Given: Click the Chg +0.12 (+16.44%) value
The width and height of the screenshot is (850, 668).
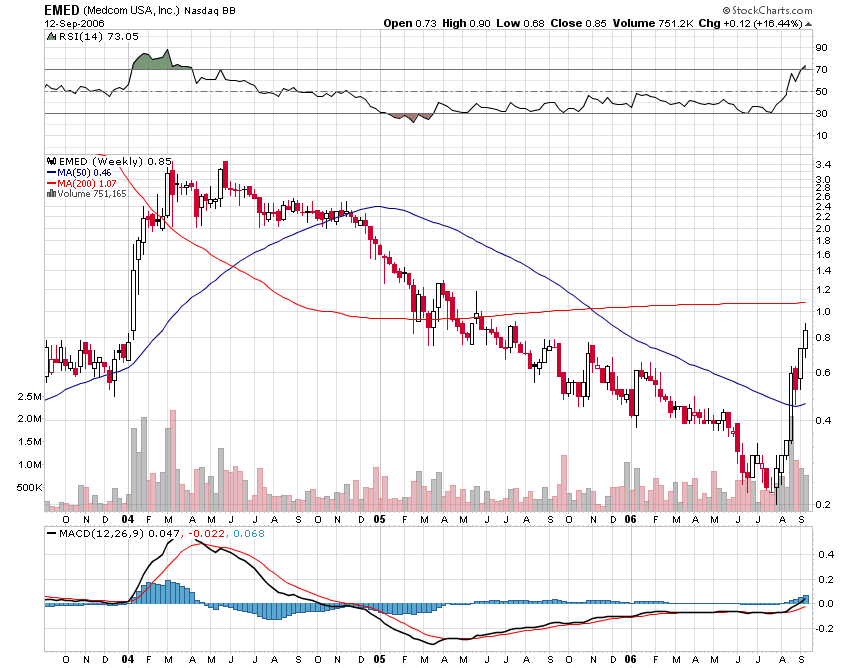Looking at the screenshot, I should (x=750, y=23).
